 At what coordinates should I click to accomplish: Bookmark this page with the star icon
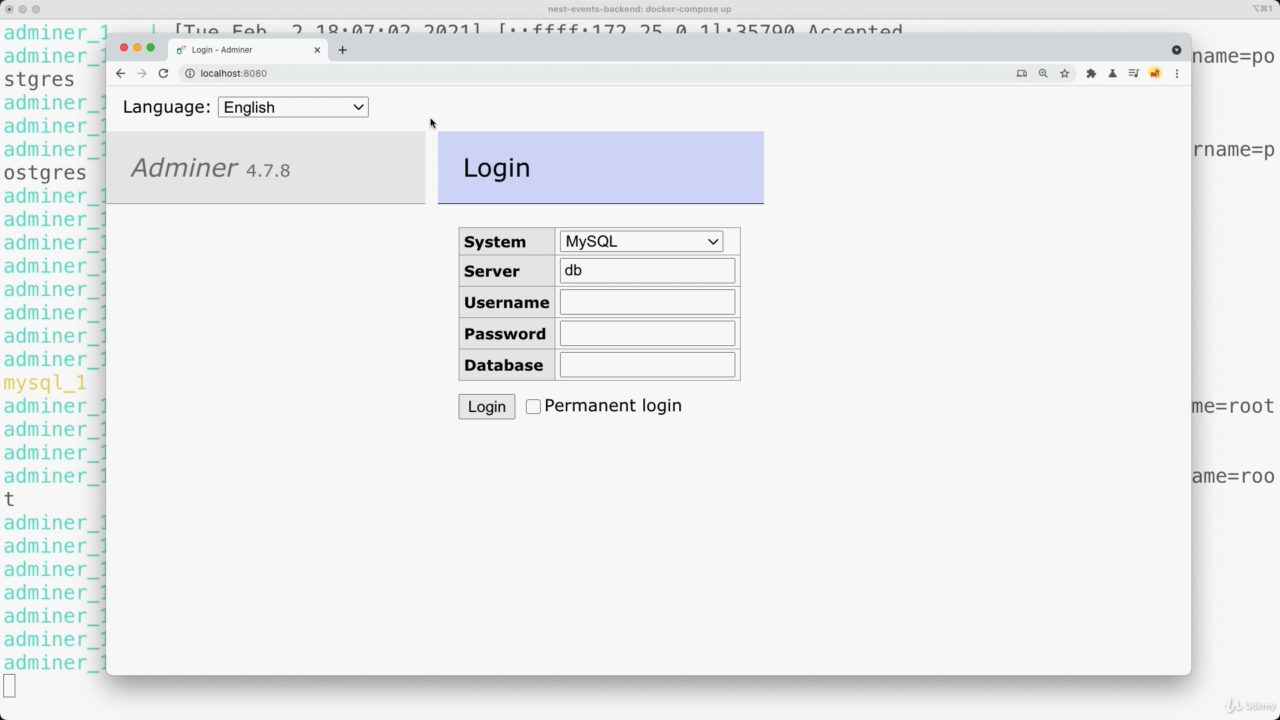1065,73
